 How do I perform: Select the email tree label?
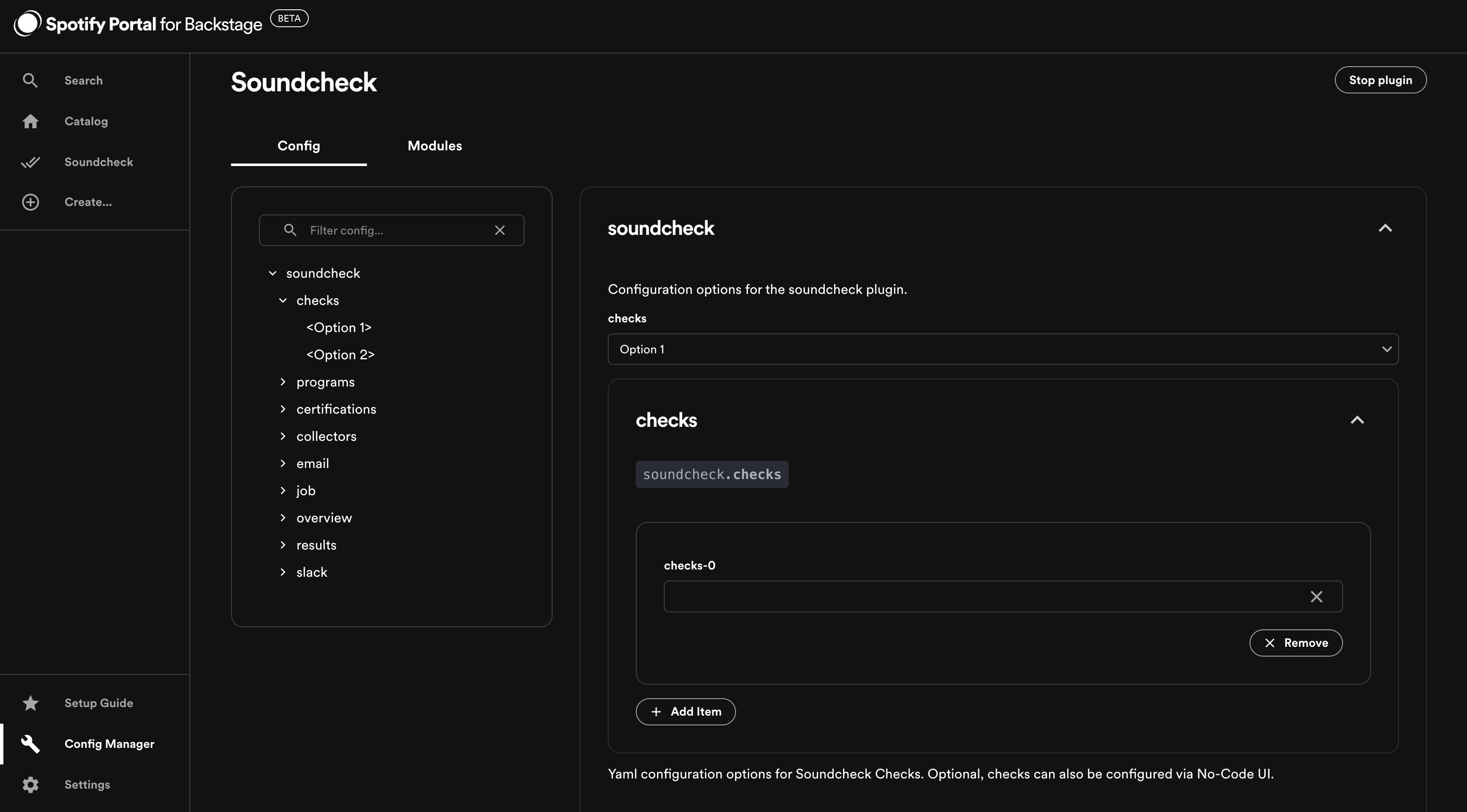313,463
